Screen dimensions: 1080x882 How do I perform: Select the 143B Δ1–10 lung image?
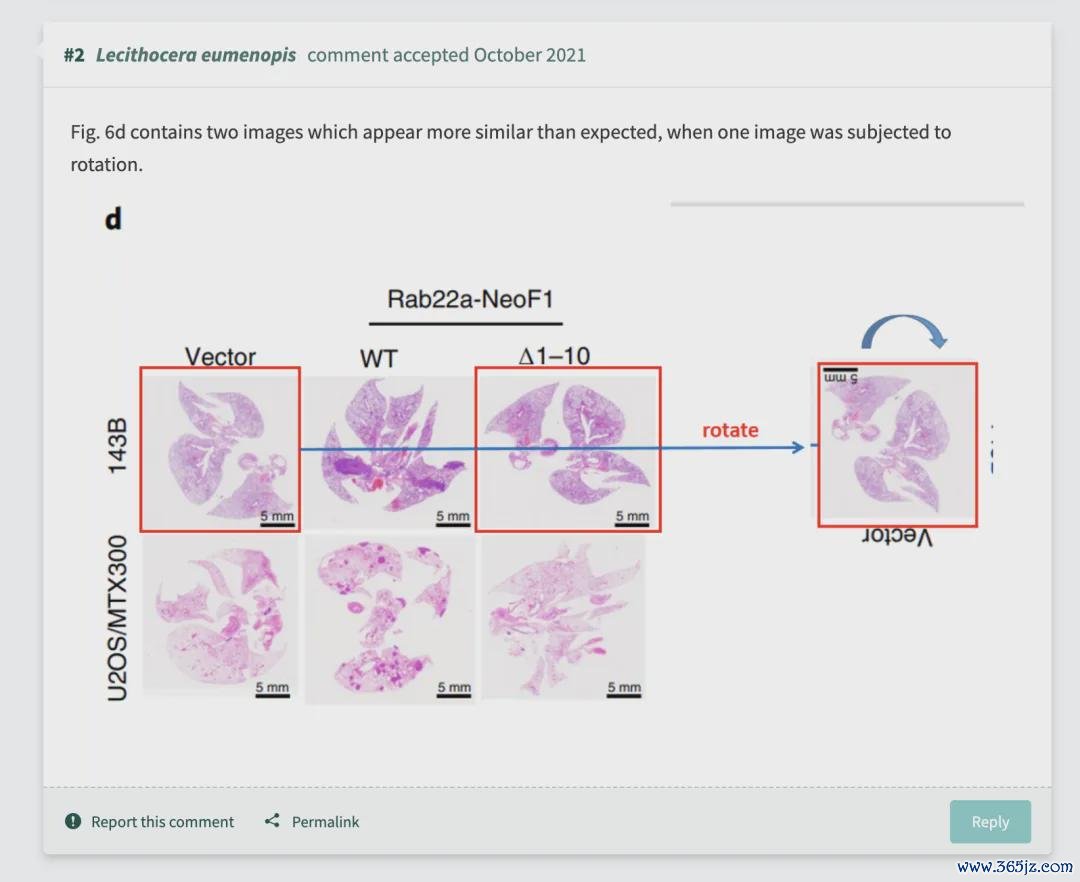[568, 450]
